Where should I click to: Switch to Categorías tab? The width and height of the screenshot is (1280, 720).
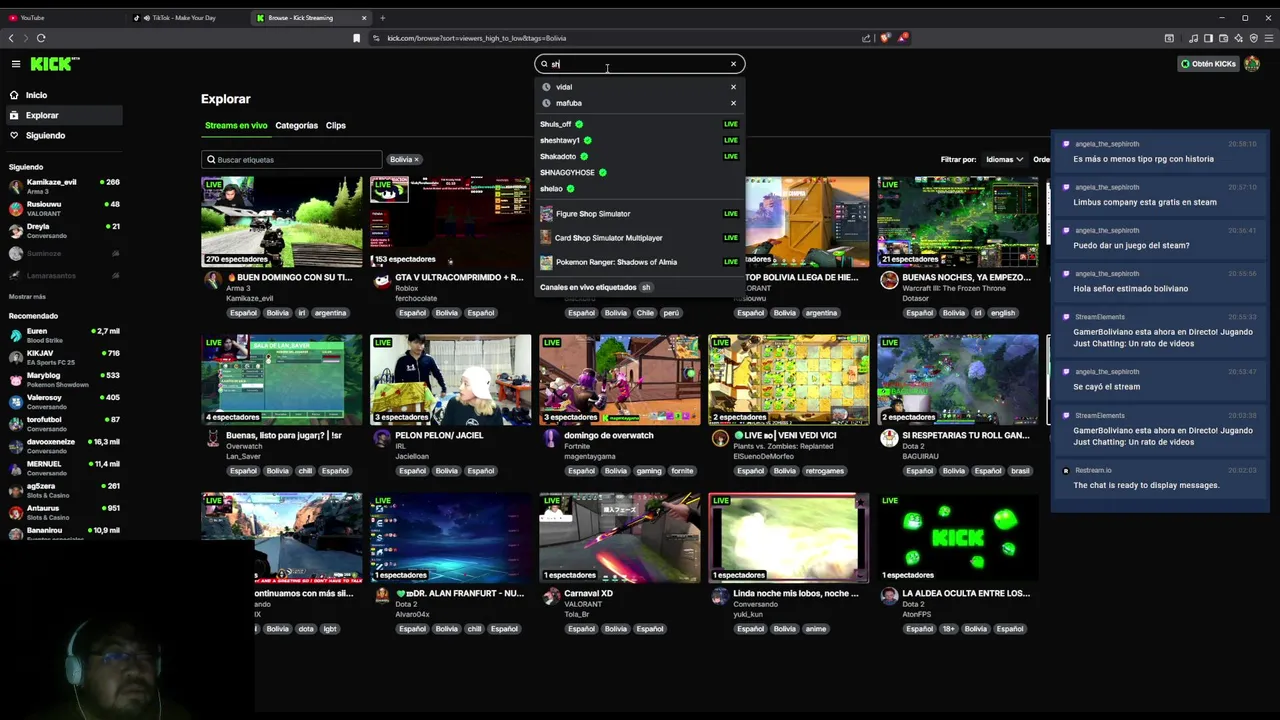tap(296, 126)
